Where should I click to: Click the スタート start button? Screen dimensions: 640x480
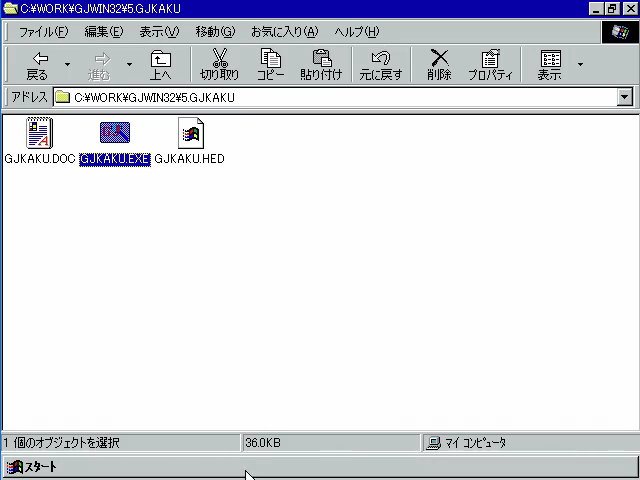tap(32, 467)
